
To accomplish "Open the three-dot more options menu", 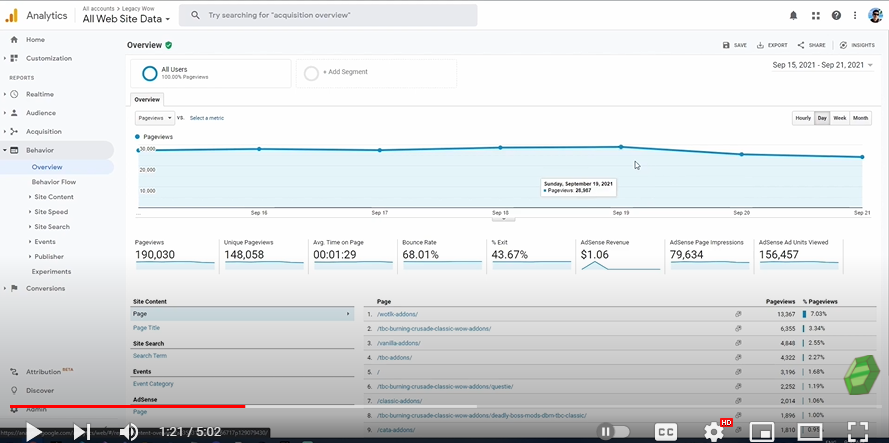I will [855, 16].
